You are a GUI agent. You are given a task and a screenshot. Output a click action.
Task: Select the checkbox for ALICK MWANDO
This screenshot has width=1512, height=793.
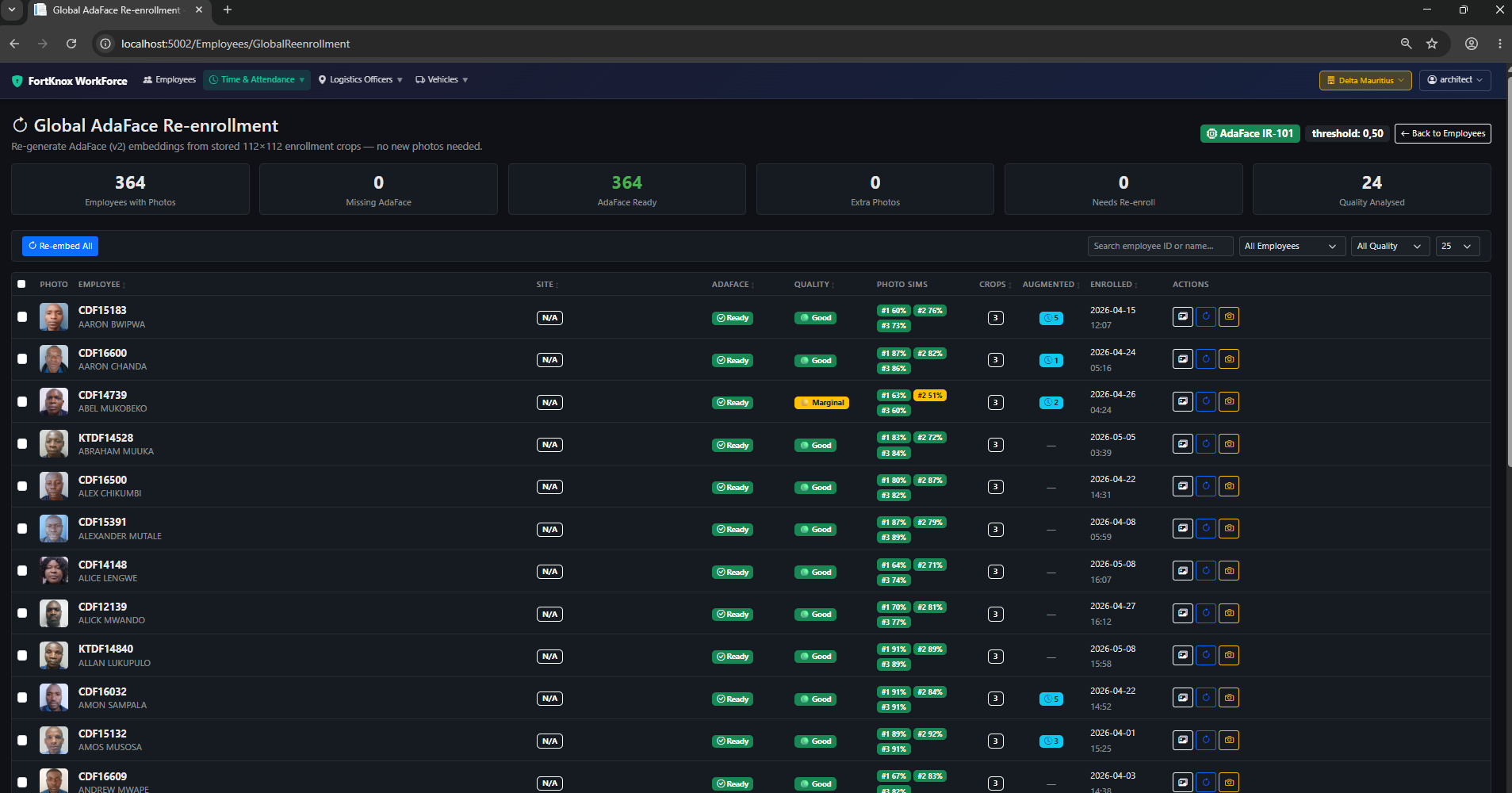pyautogui.click(x=22, y=614)
